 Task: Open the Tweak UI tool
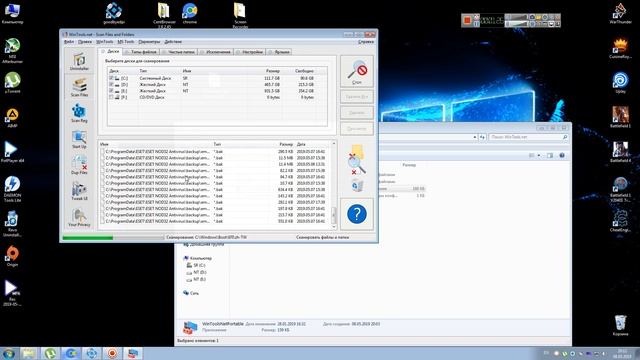click(x=79, y=191)
